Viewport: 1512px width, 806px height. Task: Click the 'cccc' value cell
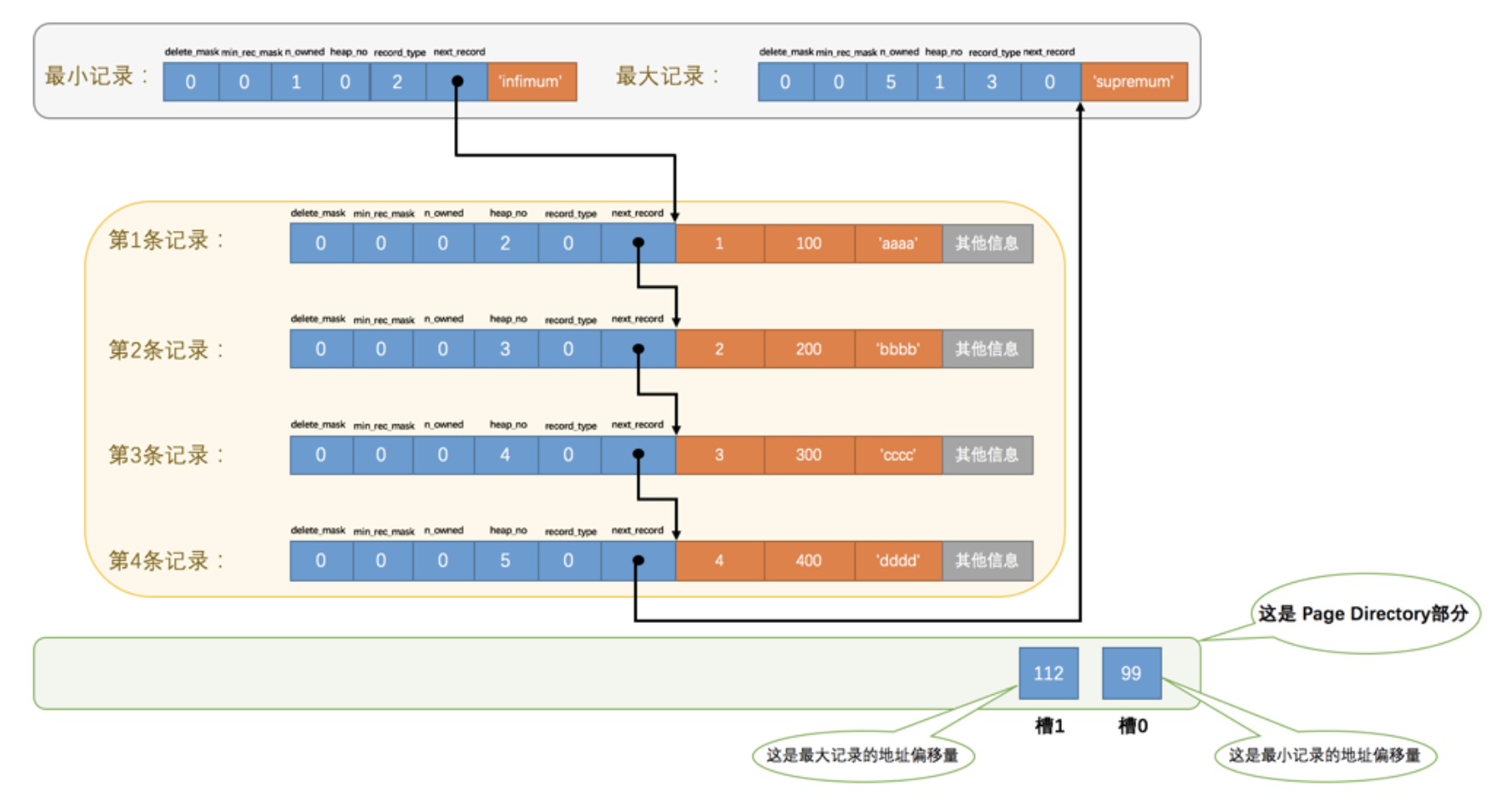pos(897,455)
